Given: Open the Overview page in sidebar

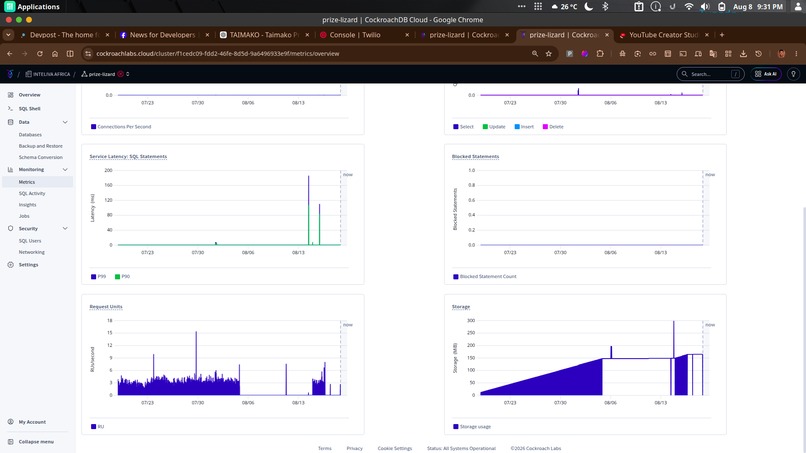Looking at the screenshot, I should (x=29, y=95).
